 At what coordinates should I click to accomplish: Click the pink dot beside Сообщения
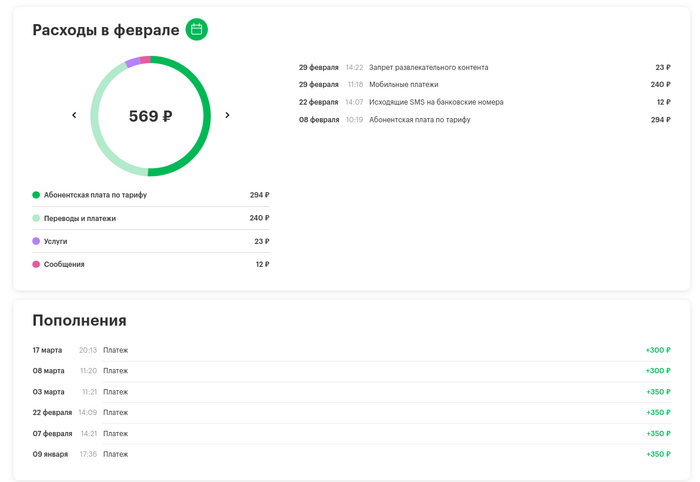pyautogui.click(x=36, y=264)
